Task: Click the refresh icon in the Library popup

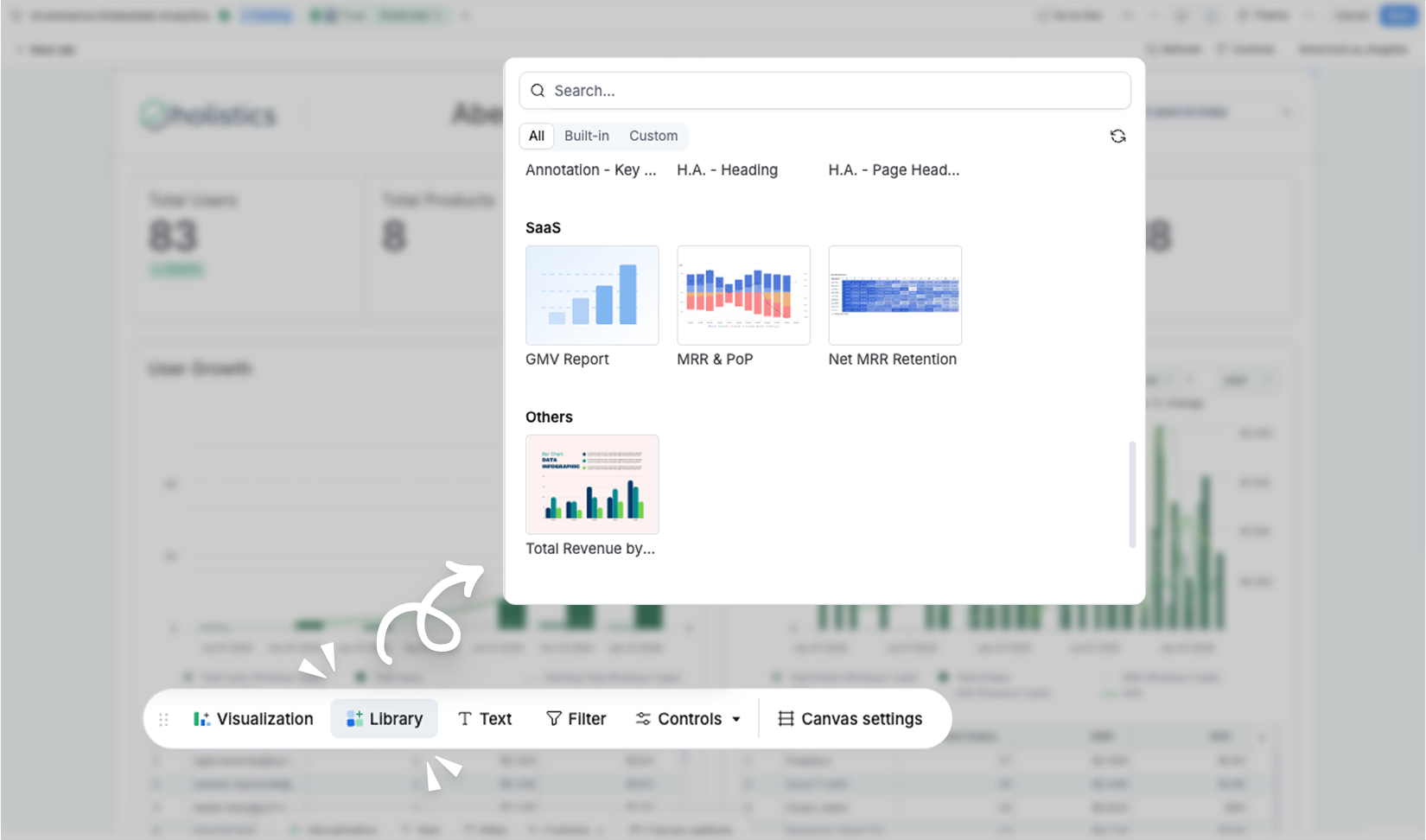Action: 1117,136
